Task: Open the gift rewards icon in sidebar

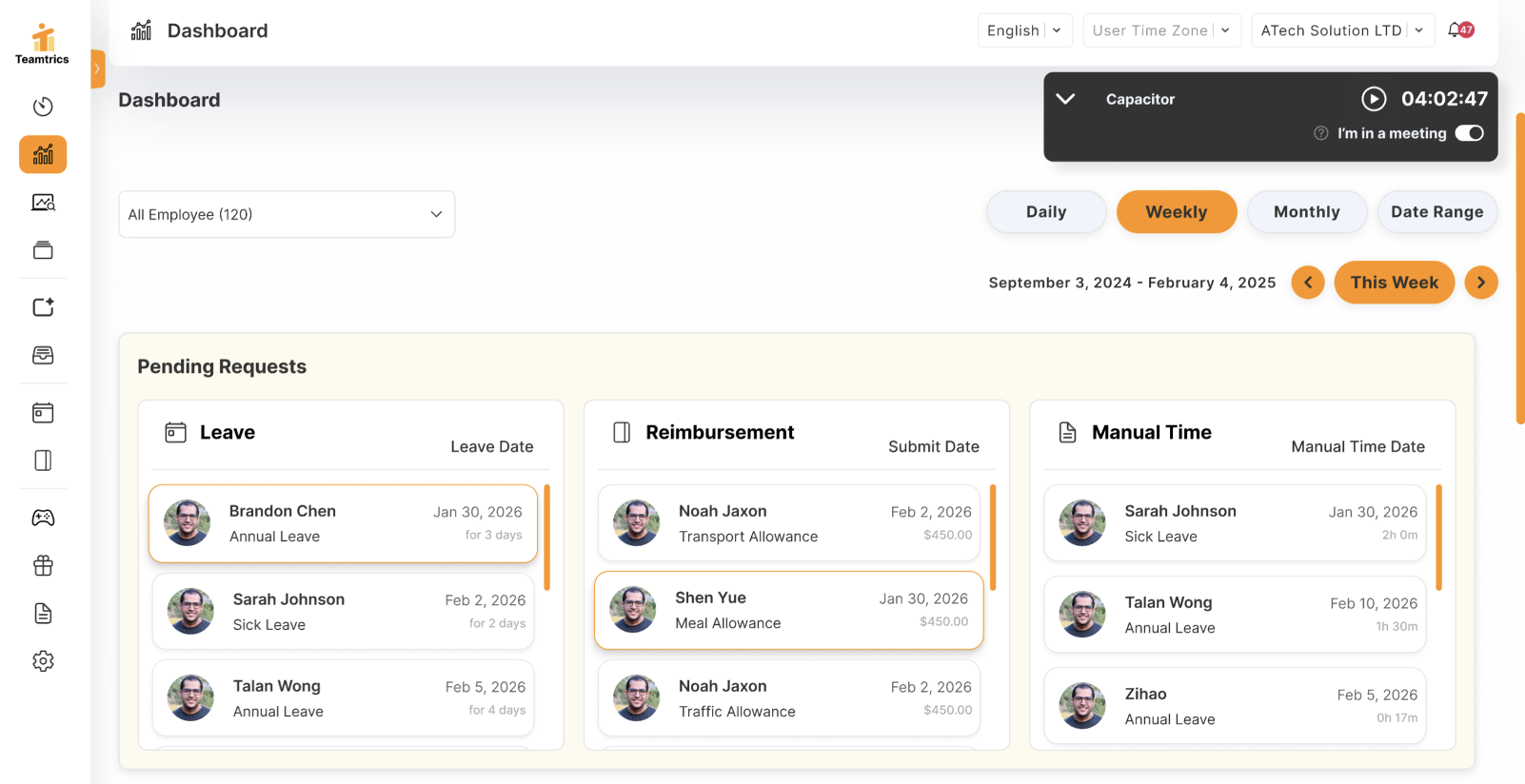Action: [43, 565]
